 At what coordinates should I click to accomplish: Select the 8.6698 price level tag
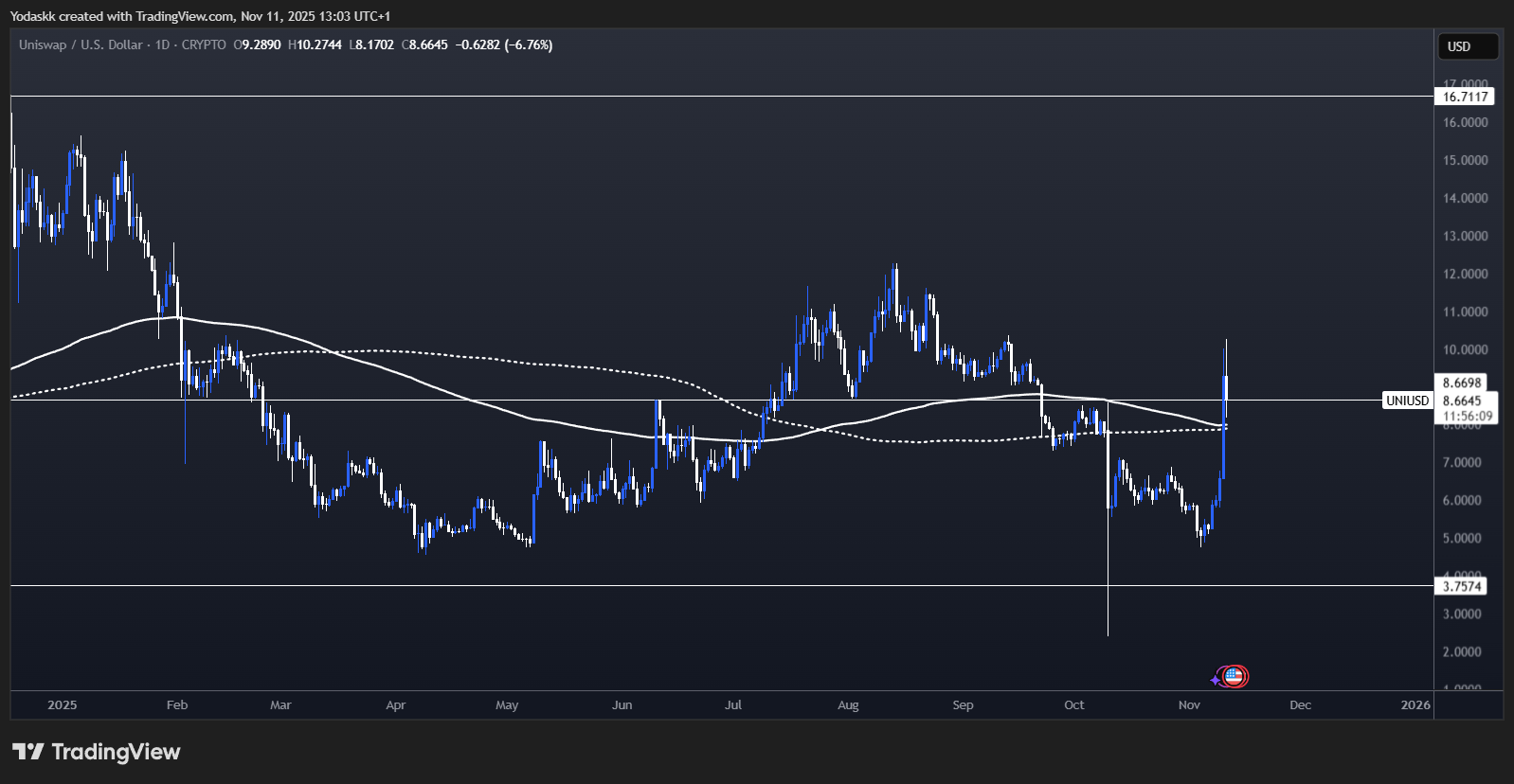pos(1462,383)
